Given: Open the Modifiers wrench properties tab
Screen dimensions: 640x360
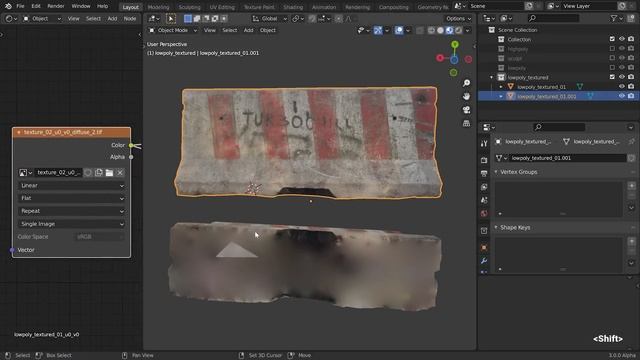Looking at the screenshot, I should pyautogui.click(x=484, y=261).
